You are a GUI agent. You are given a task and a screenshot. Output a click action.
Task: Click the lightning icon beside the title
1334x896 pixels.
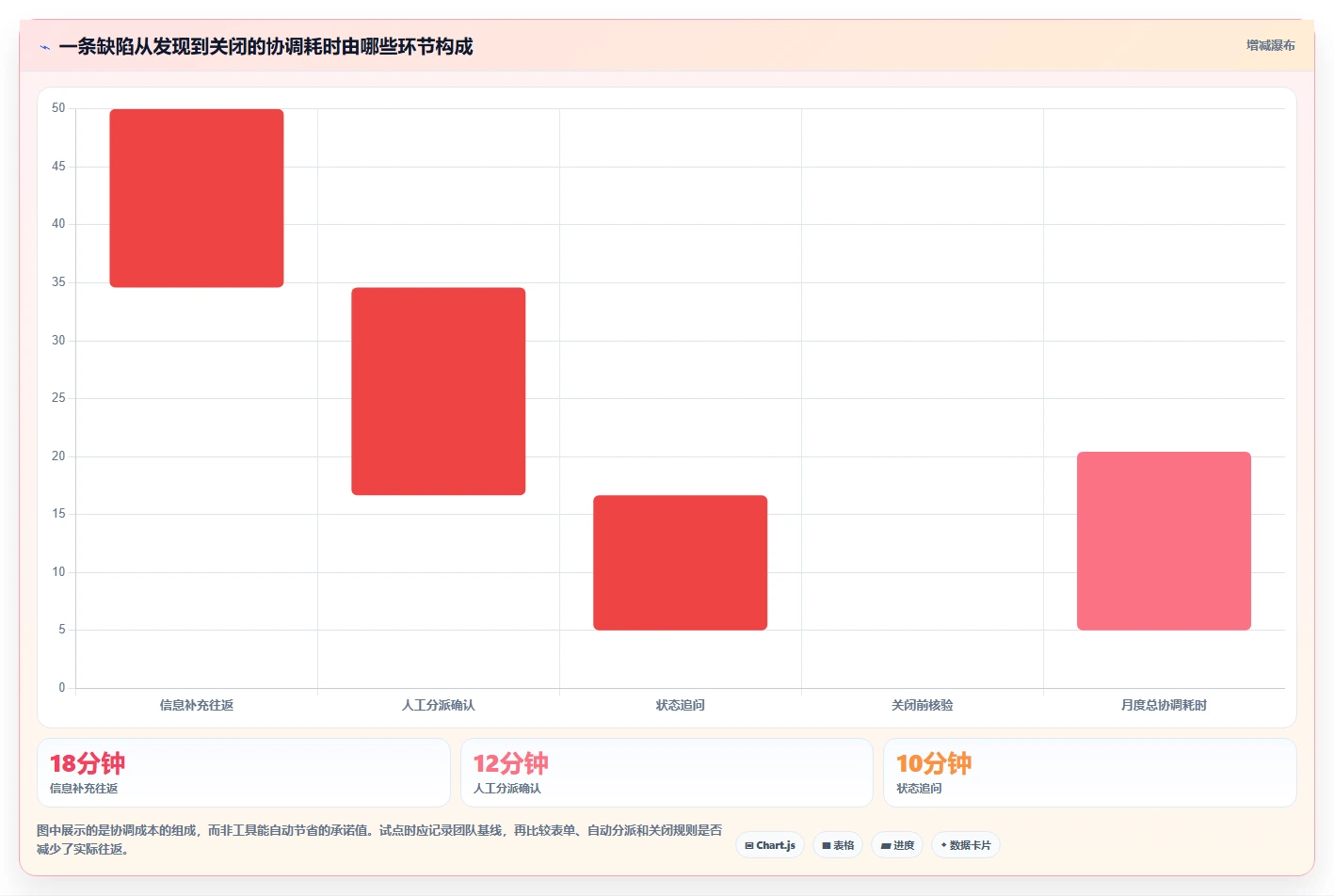pos(44,47)
